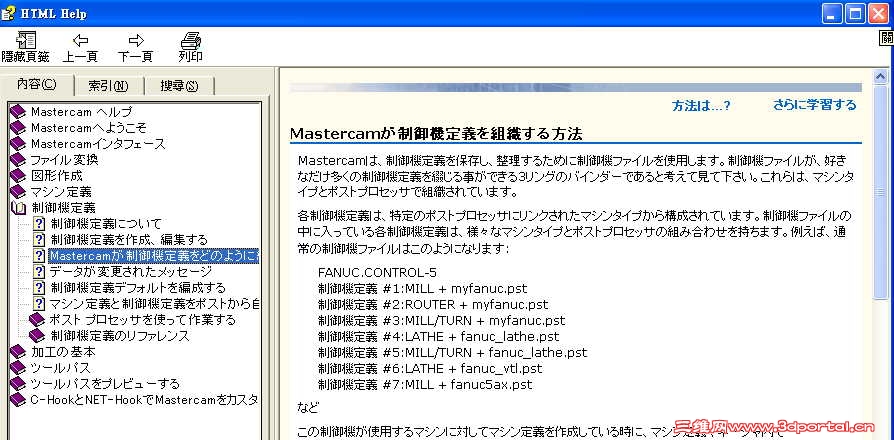Select ファイル変換 tree entry text

64,160
